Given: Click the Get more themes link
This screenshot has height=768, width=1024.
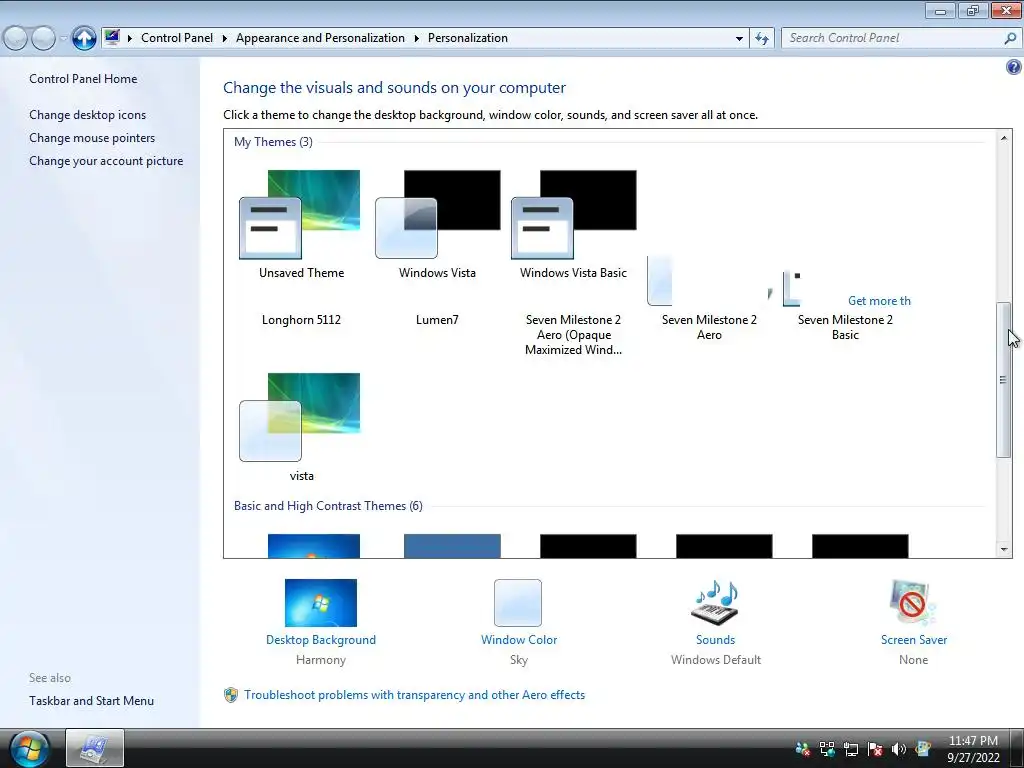Looking at the screenshot, I should [x=879, y=300].
